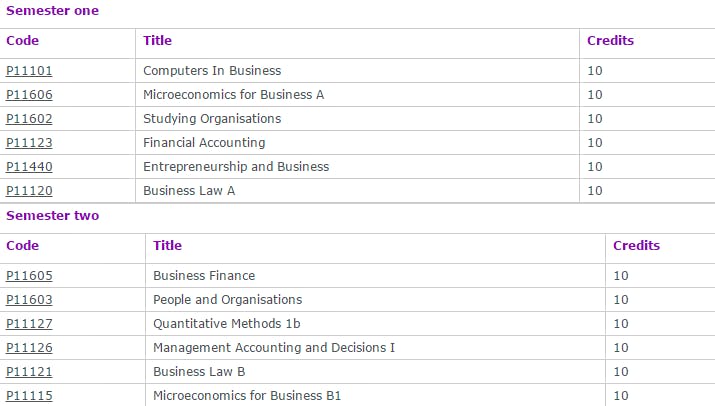
Task: Click the Title header in Semester one table
Action: coord(157,41)
